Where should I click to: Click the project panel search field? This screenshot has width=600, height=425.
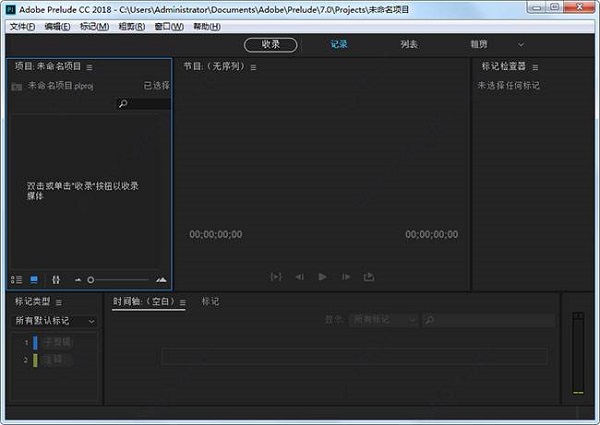click(143, 104)
